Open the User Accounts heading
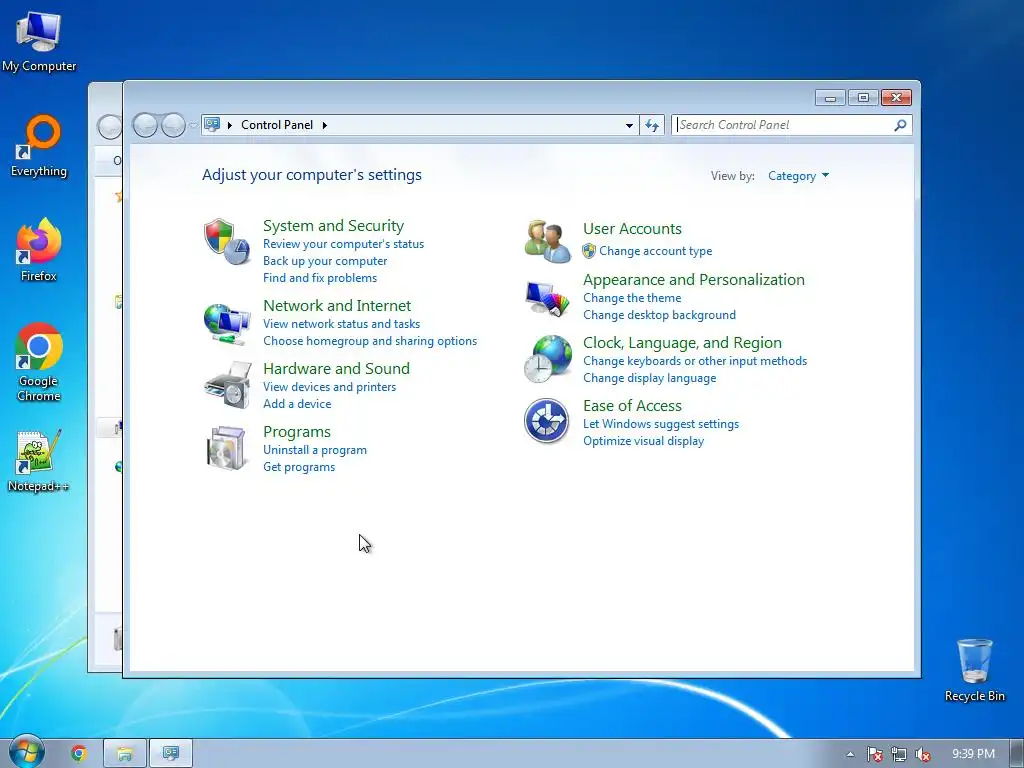Viewport: 1024px width, 768px height. tap(632, 229)
